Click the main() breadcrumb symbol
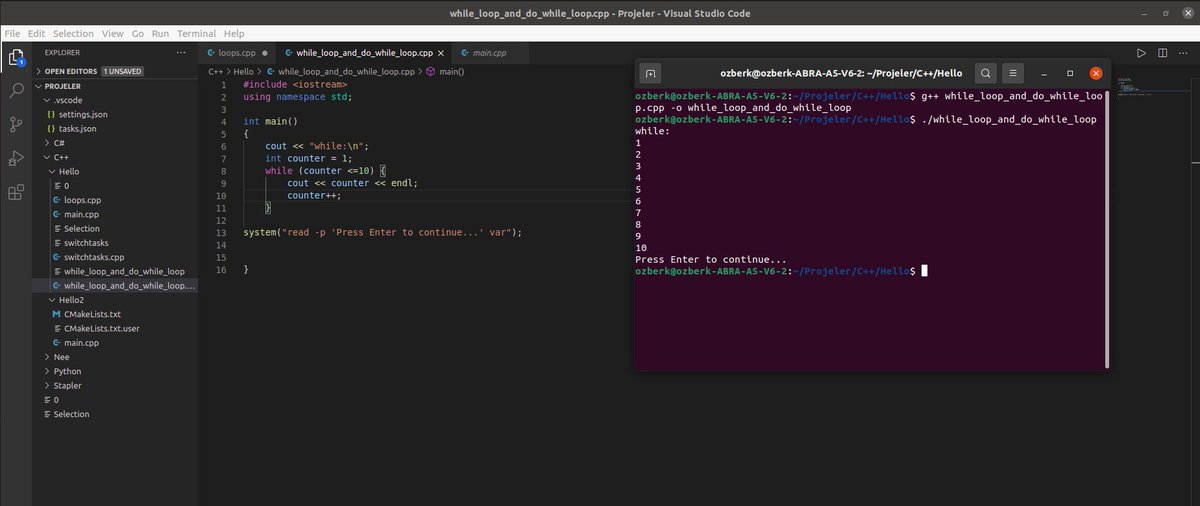Screen dimensions: 1200x506 pos(445,72)
